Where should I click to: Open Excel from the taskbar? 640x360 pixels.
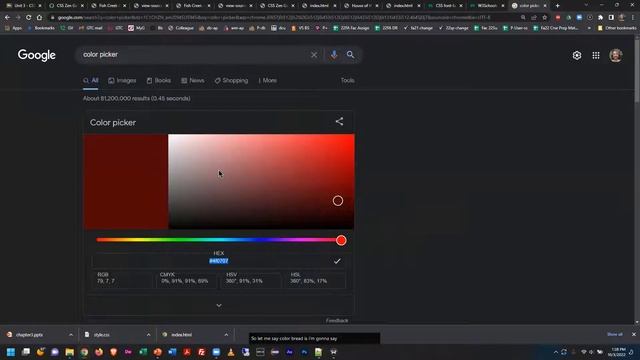pos(143,352)
